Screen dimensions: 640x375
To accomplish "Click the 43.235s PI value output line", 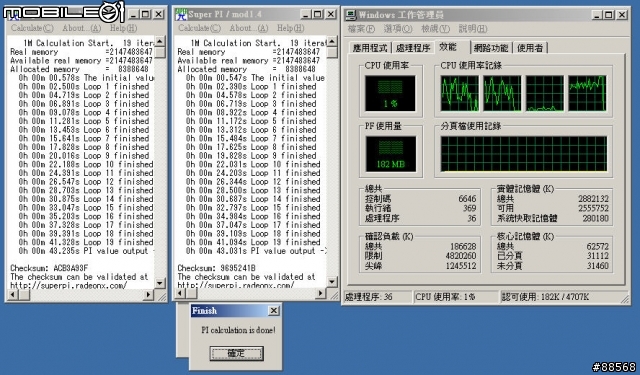I will click(86, 251).
